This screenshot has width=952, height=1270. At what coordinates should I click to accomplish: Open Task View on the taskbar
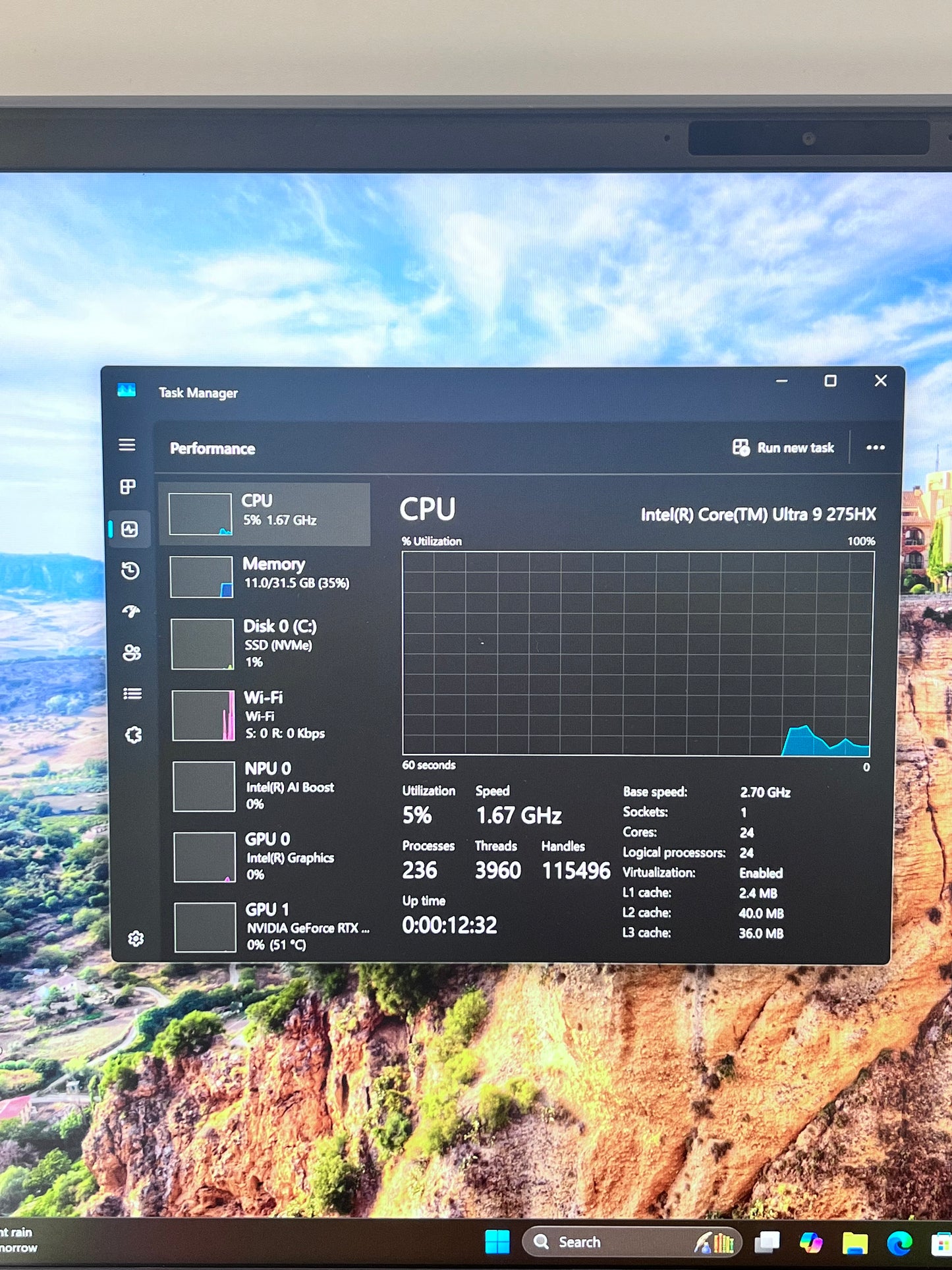click(767, 1242)
